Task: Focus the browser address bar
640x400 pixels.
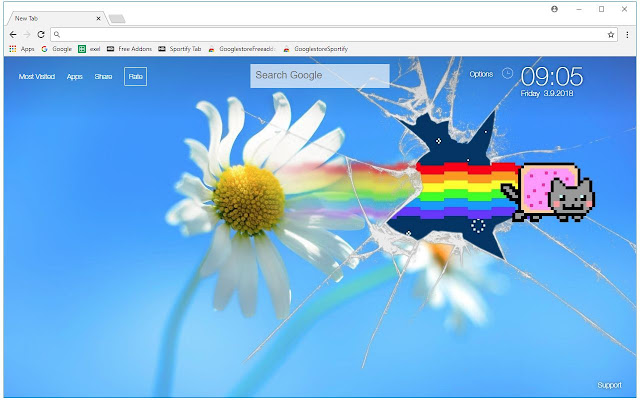Action: [333, 35]
